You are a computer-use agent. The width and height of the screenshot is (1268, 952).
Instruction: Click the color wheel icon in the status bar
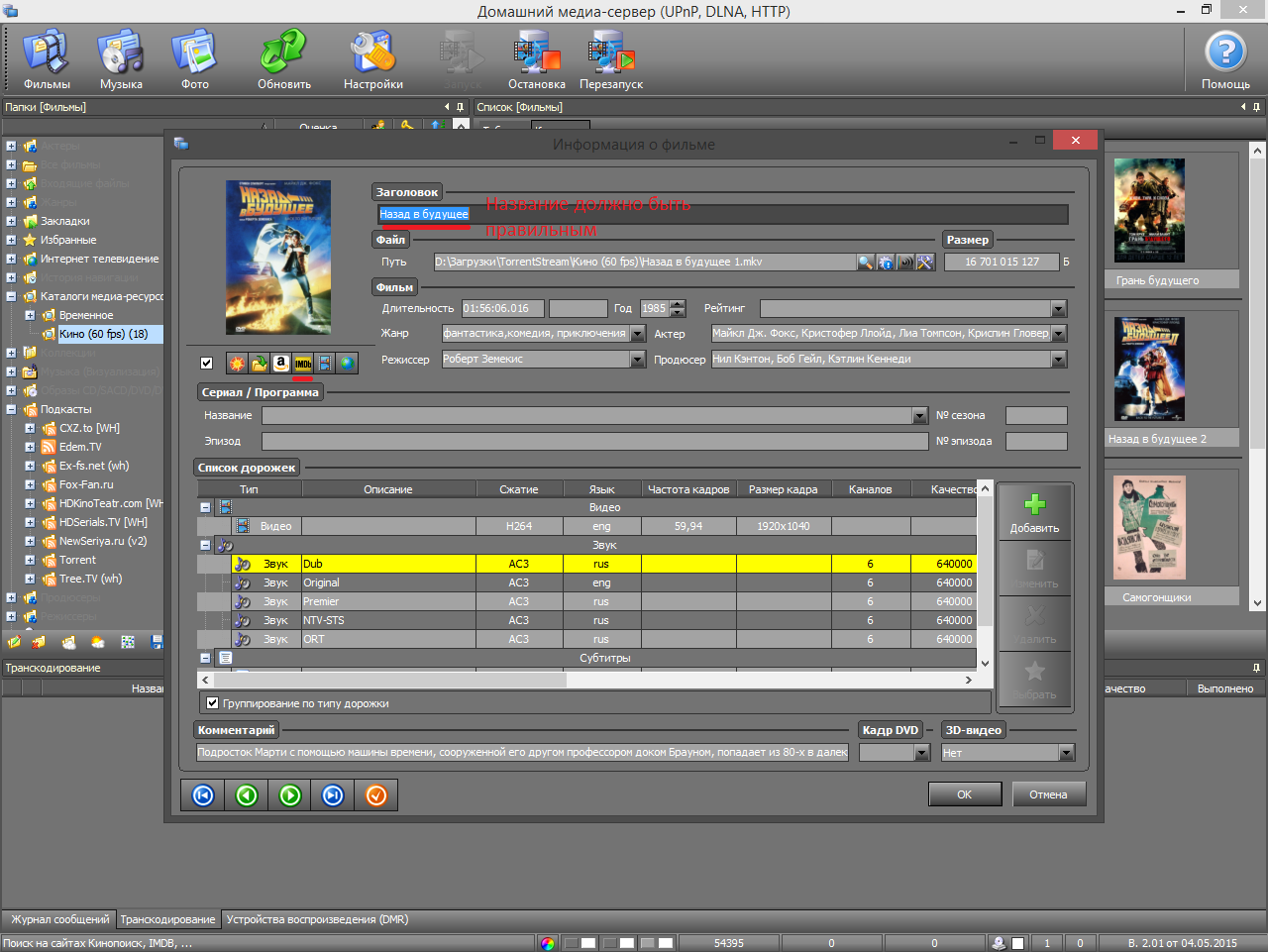(x=548, y=943)
